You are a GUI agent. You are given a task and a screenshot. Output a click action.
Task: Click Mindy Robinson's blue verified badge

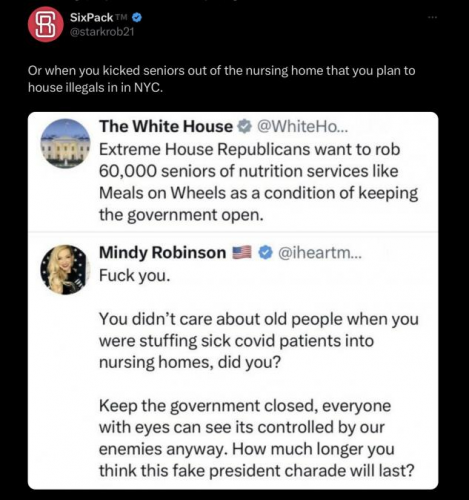266,253
